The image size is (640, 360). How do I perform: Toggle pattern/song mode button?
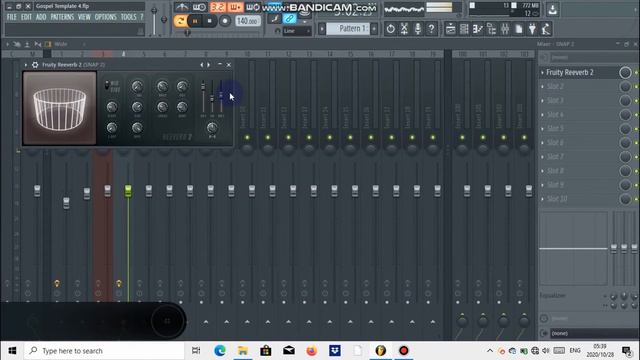(180, 21)
